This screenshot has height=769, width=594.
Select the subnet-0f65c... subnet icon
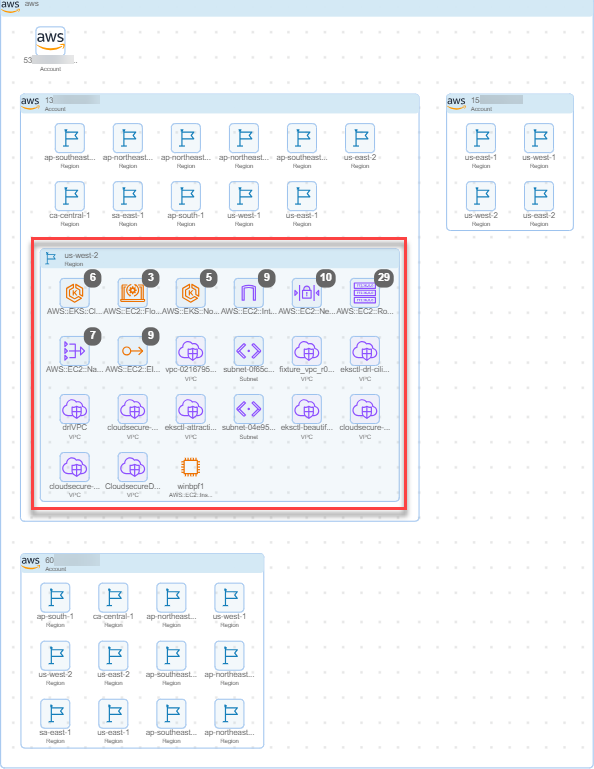(x=249, y=351)
